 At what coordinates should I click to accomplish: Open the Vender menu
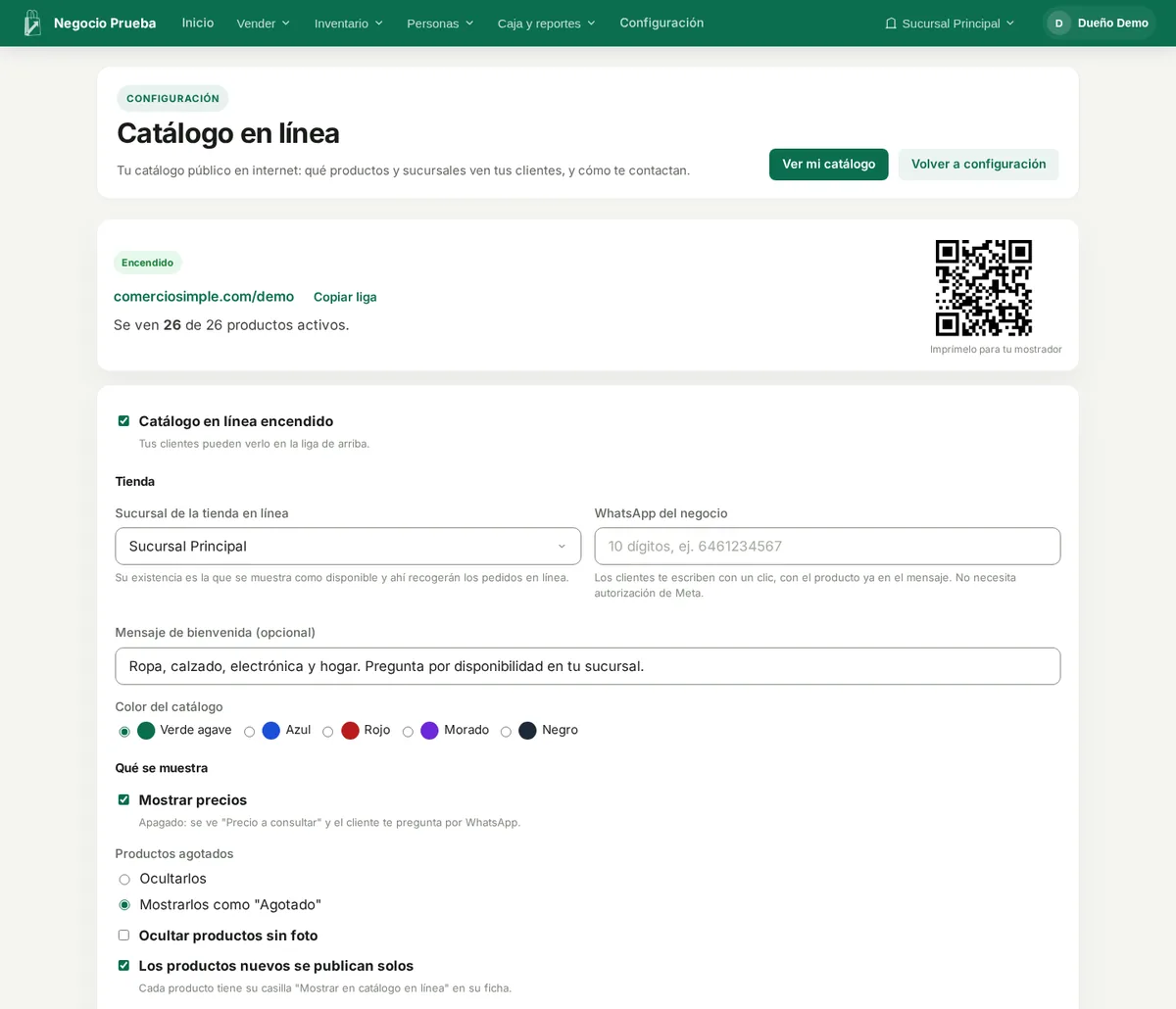coord(263,24)
